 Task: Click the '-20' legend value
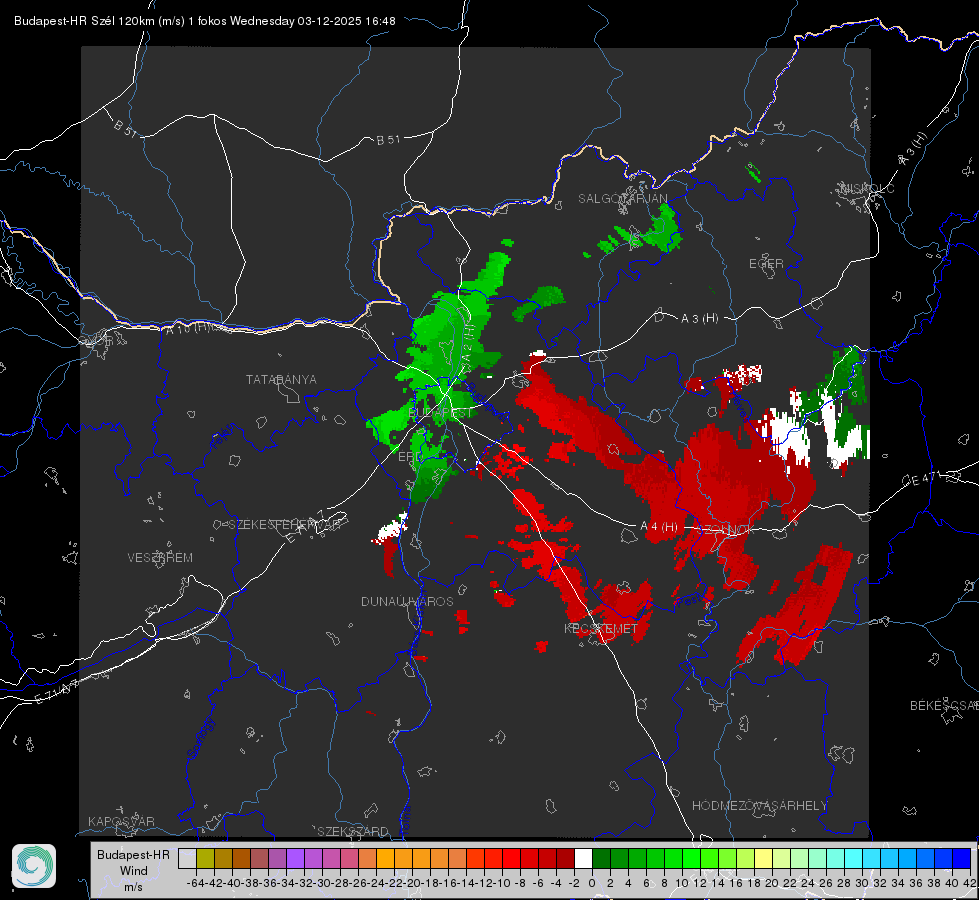411,883
